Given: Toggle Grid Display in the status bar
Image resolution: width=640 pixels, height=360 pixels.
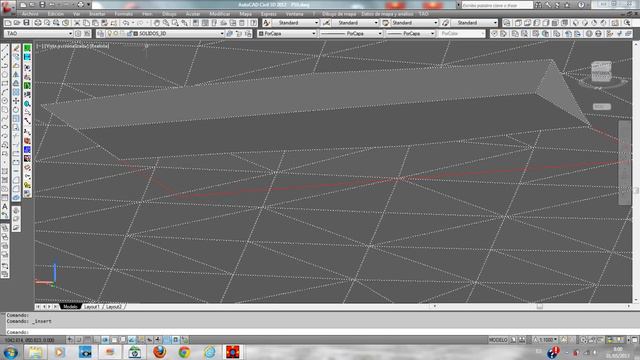Looking at the screenshot, I should (x=88, y=340).
